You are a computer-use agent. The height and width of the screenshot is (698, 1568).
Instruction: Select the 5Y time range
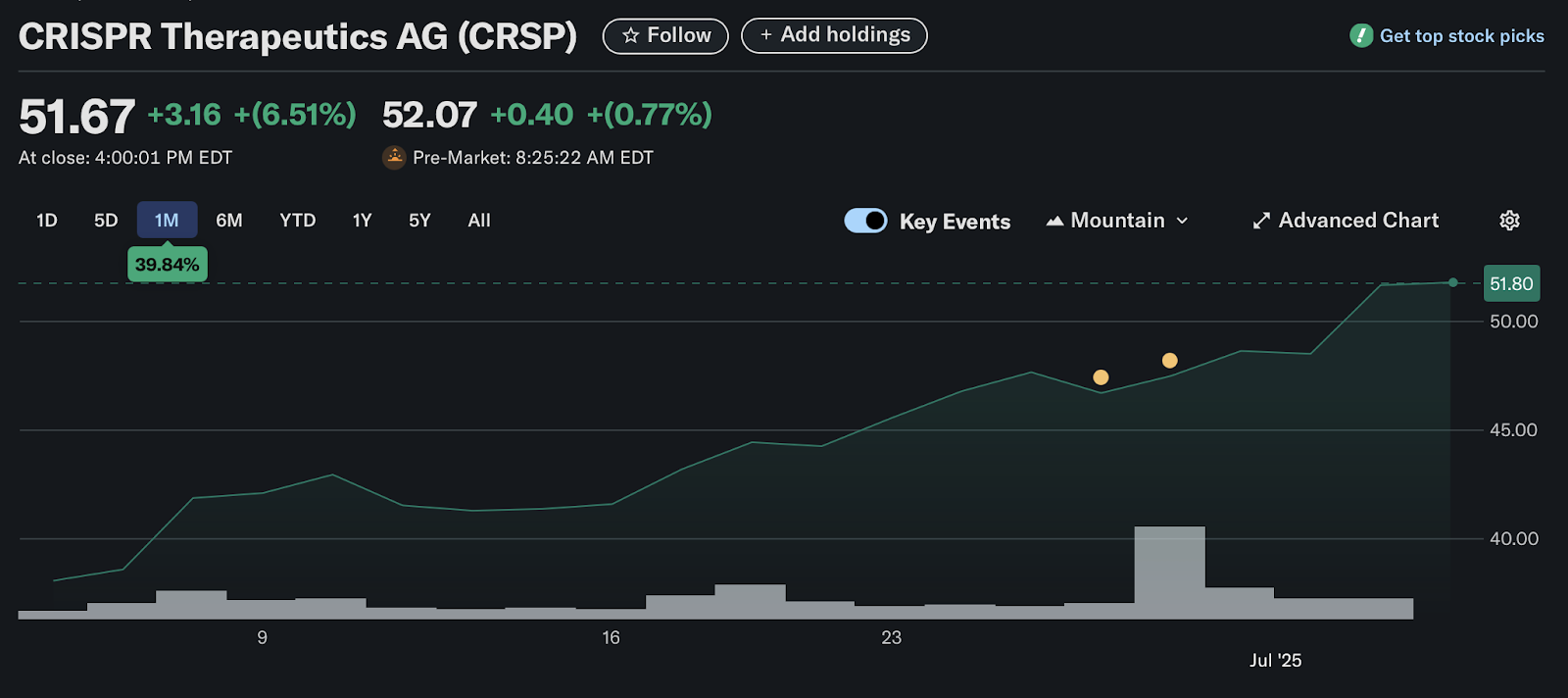(x=419, y=221)
